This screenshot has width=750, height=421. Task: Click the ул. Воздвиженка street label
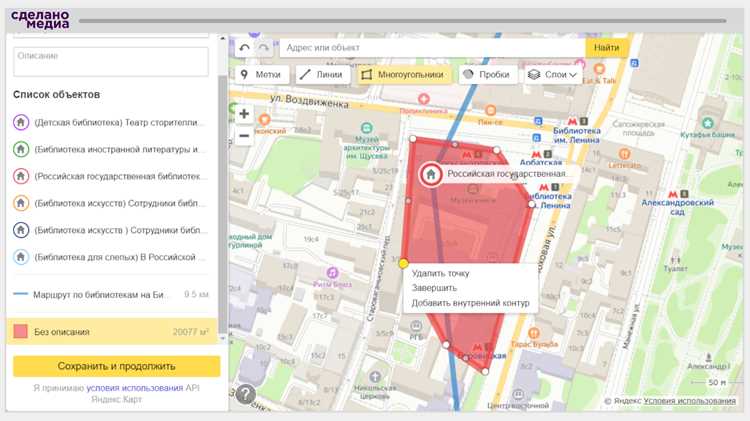309,101
